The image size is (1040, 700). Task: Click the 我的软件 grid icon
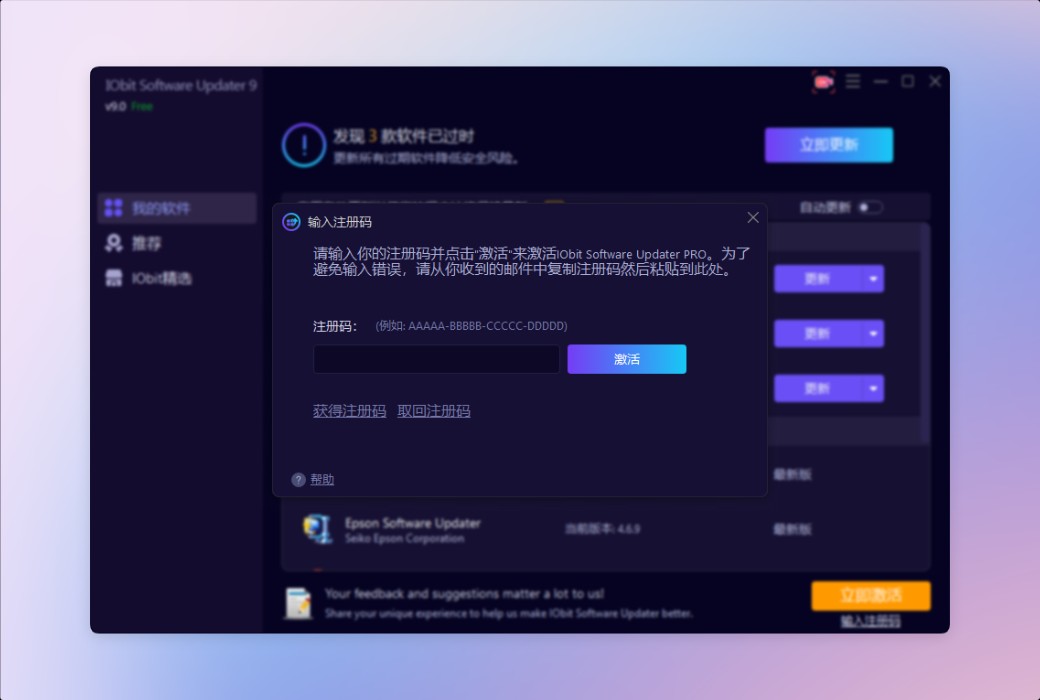(x=113, y=208)
